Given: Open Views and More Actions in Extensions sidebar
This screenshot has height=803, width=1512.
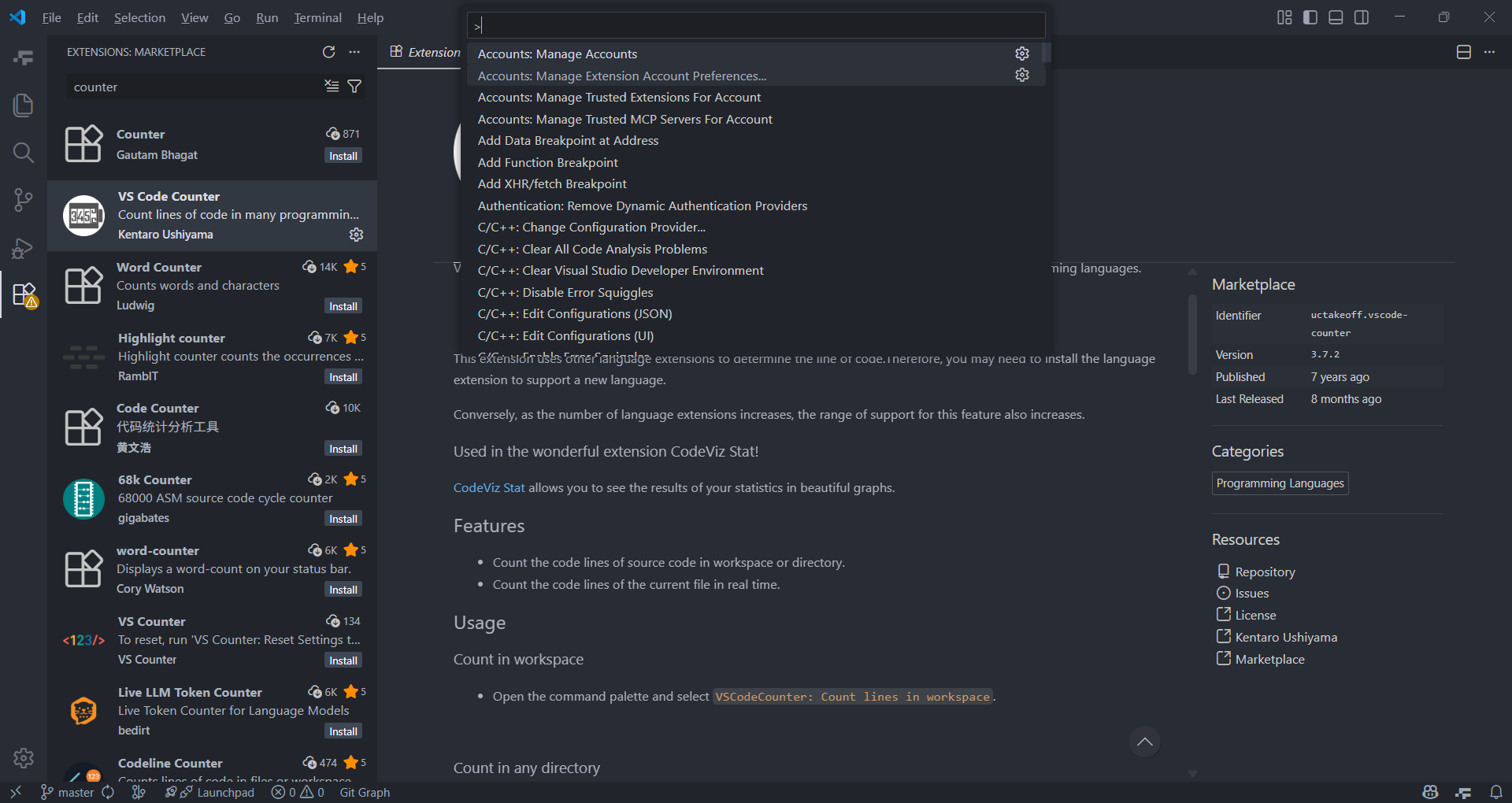Looking at the screenshot, I should pyautogui.click(x=354, y=52).
